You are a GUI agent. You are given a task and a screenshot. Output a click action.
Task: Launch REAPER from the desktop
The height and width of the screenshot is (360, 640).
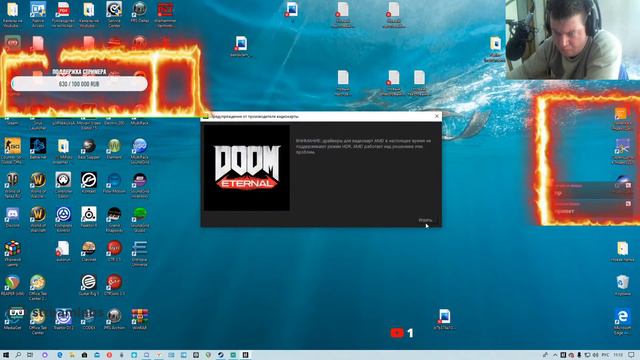tap(12, 285)
